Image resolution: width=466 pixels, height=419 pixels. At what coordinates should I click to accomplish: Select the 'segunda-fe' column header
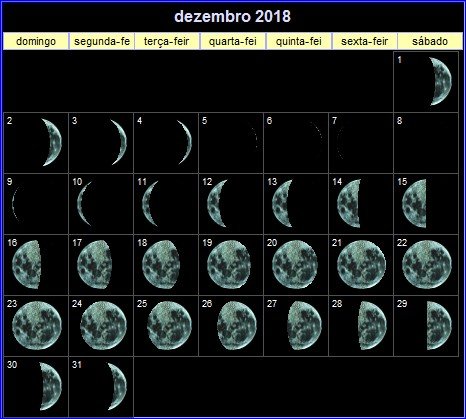point(102,41)
